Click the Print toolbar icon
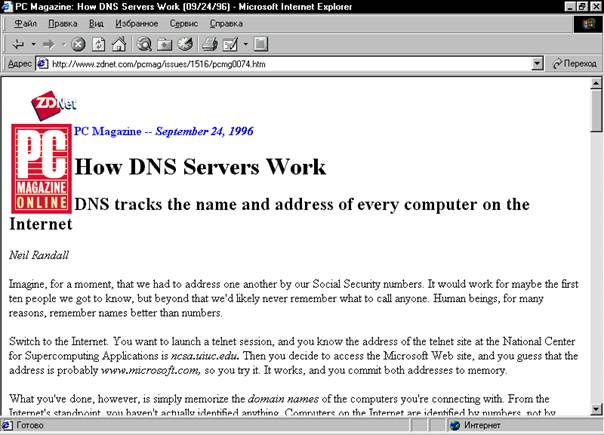Screen dimensions: 604x435 click(210, 44)
